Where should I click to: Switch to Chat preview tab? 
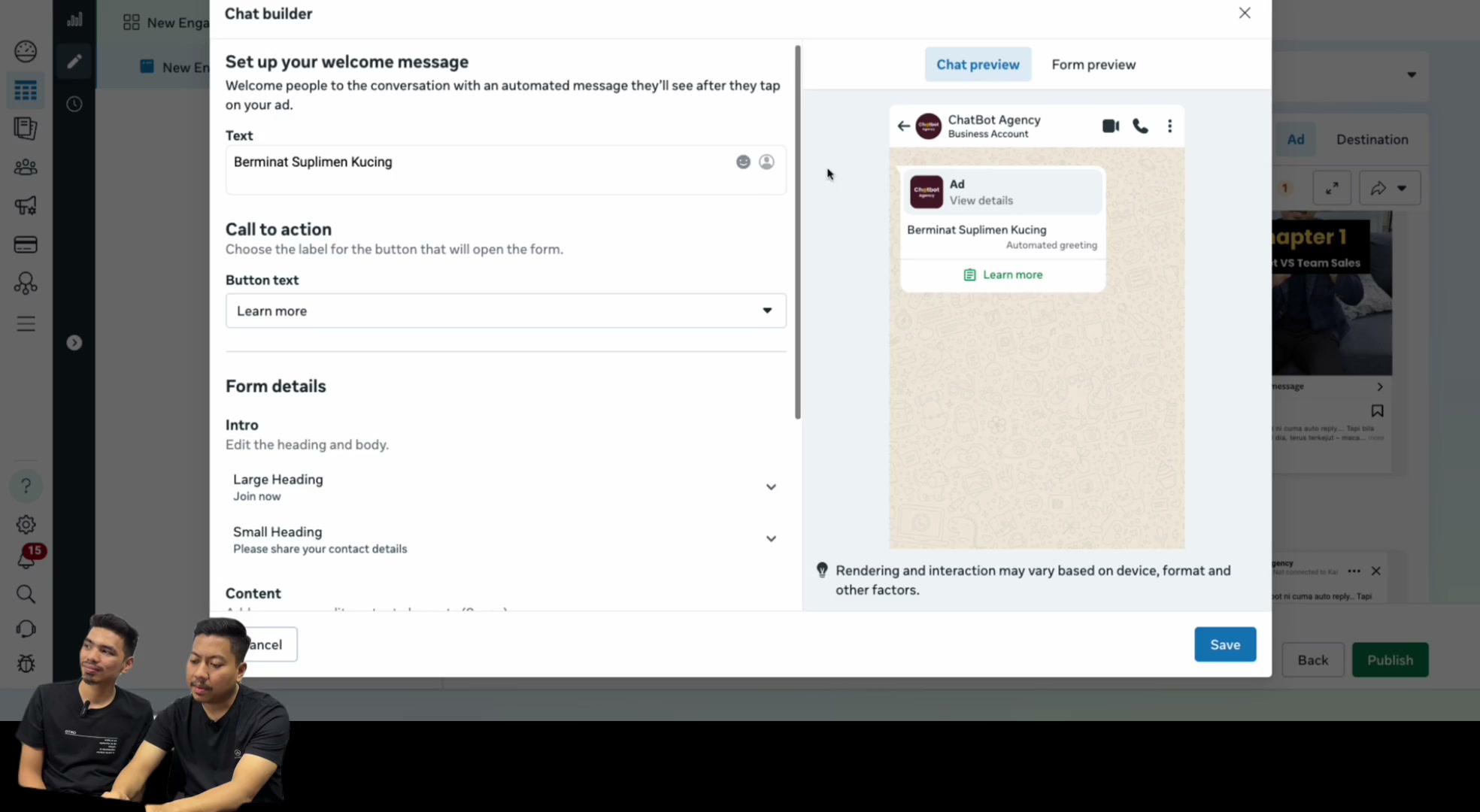click(x=978, y=65)
